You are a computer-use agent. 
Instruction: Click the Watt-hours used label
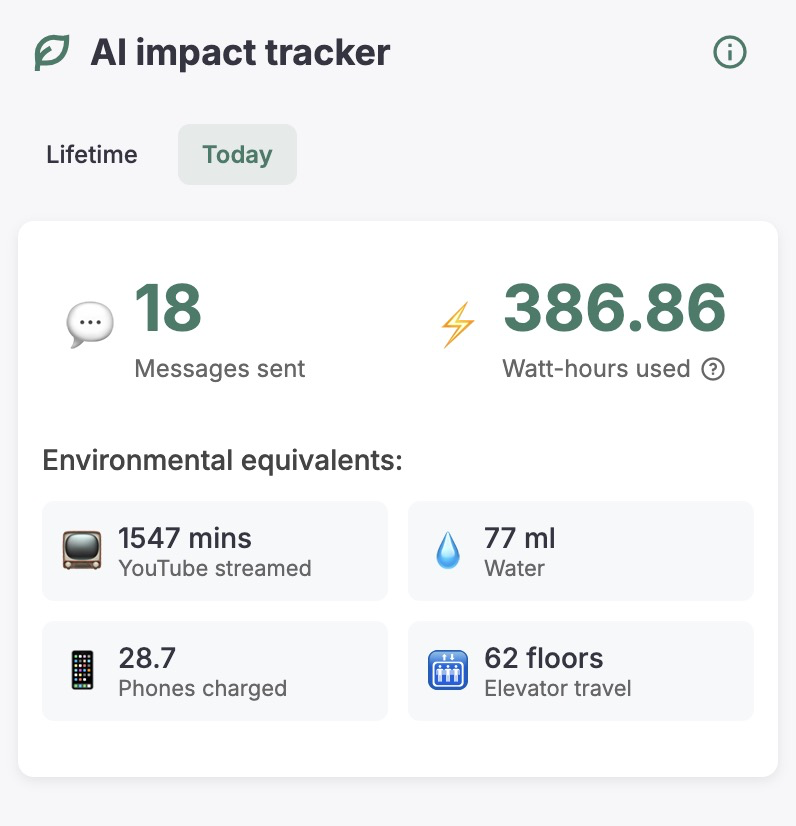click(x=596, y=368)
